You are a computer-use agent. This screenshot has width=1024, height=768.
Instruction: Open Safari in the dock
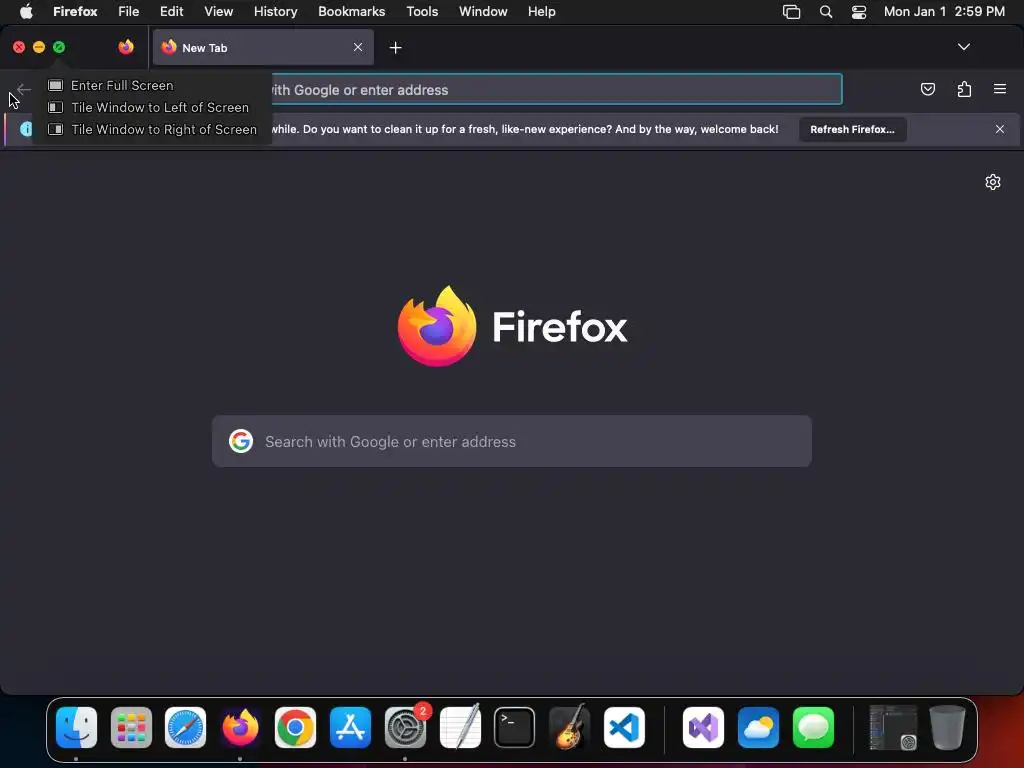[x=185, y=727]
